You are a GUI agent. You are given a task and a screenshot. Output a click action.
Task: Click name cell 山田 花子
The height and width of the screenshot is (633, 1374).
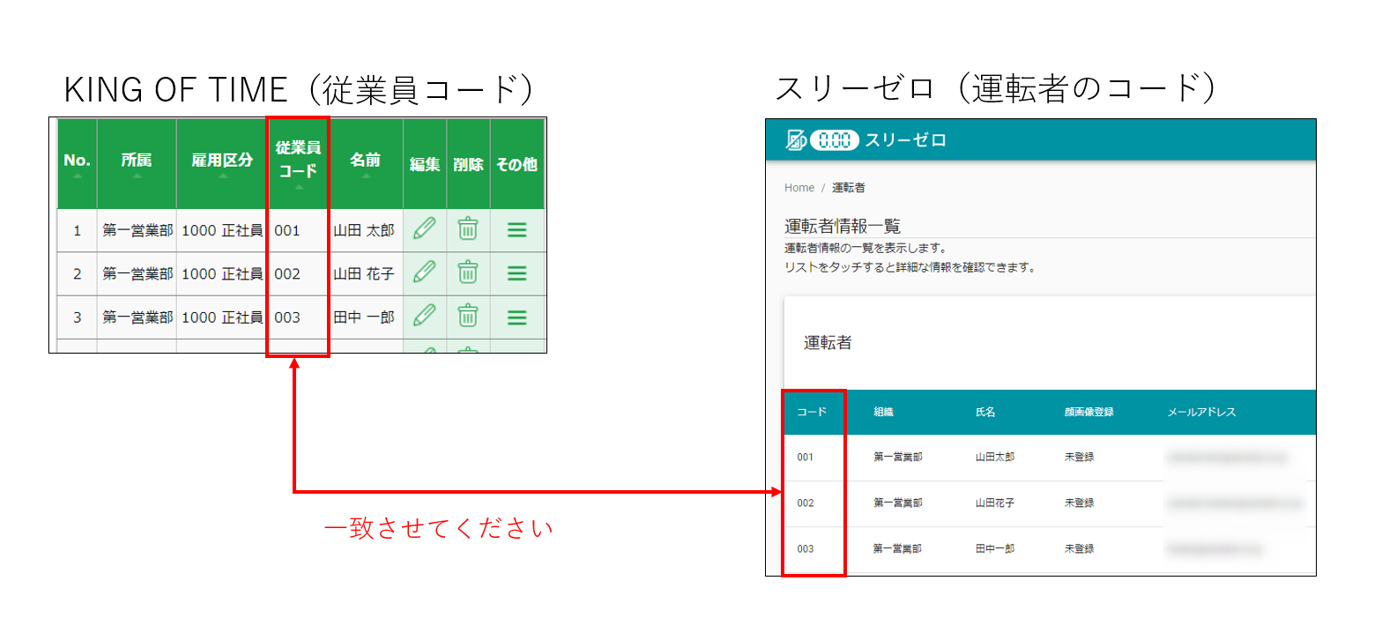coord(364,273)
